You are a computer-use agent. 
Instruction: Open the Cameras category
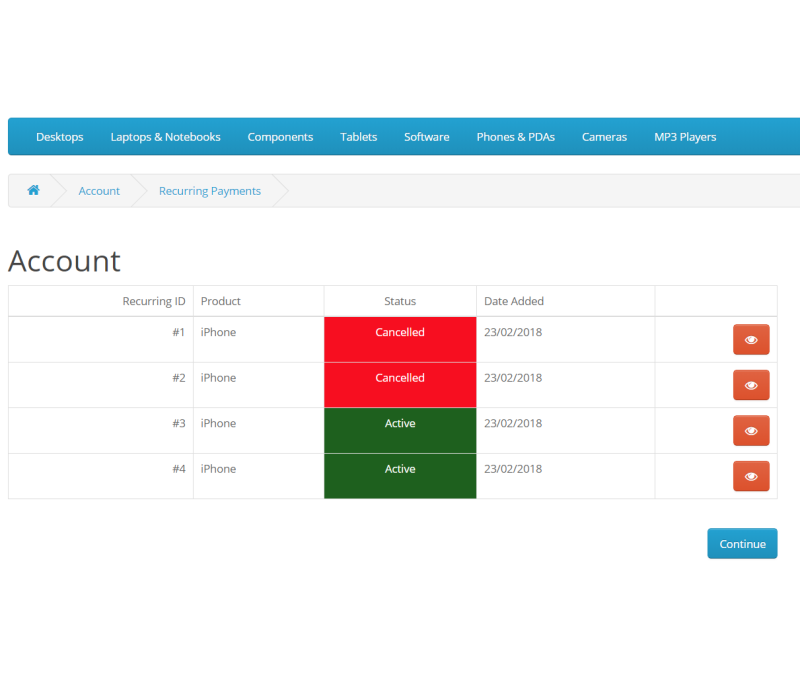(604, 137)
